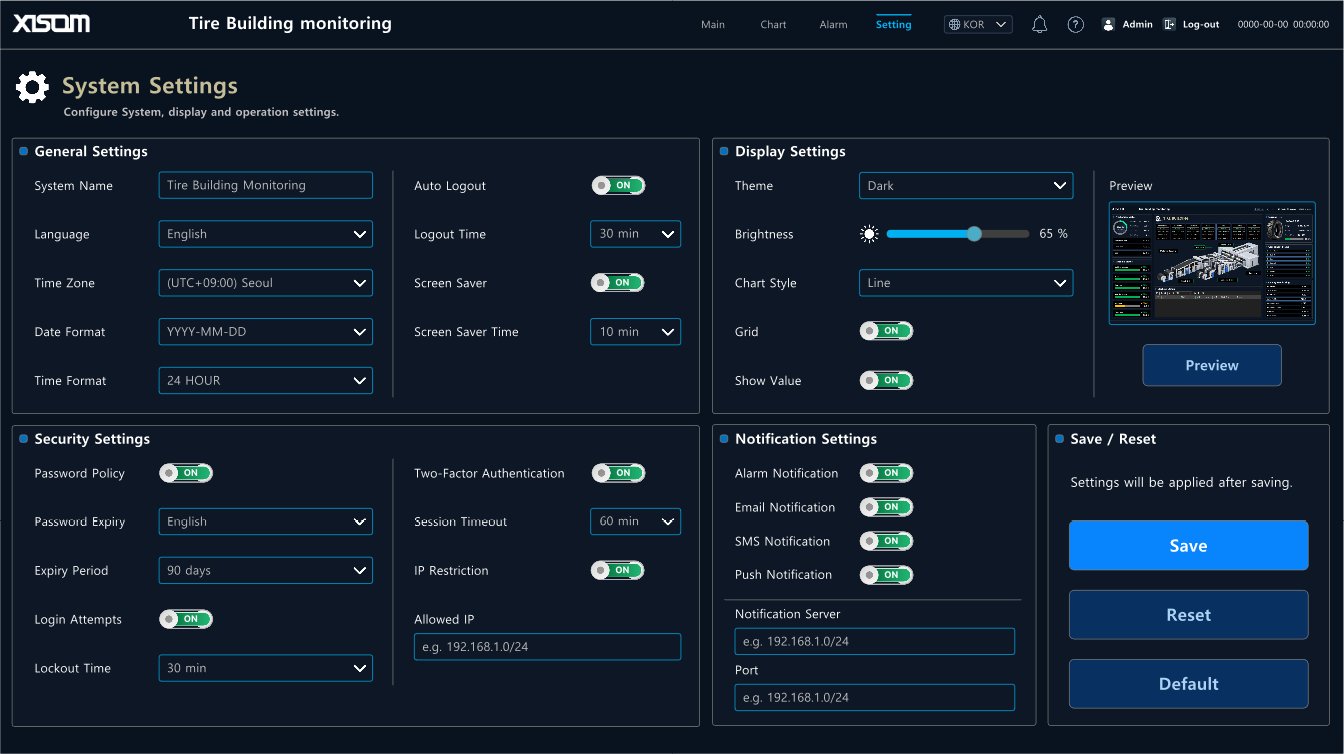The image size is (1344, 754).
Task: Open the Session Timeout dropdown
Action: tap(635, 521)
